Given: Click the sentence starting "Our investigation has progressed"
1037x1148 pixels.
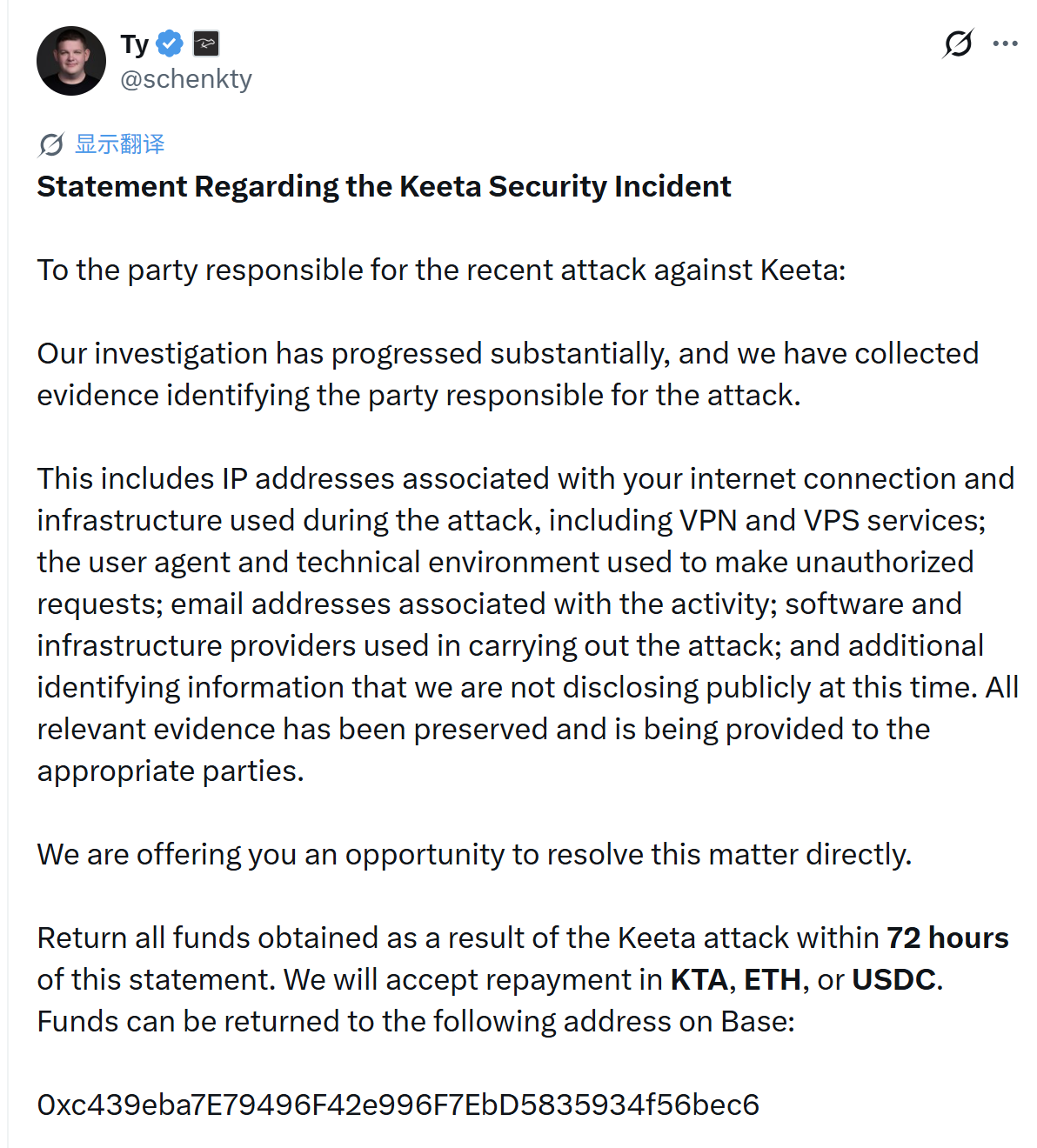Looking at the screenshot, I should tap(508, 375).
